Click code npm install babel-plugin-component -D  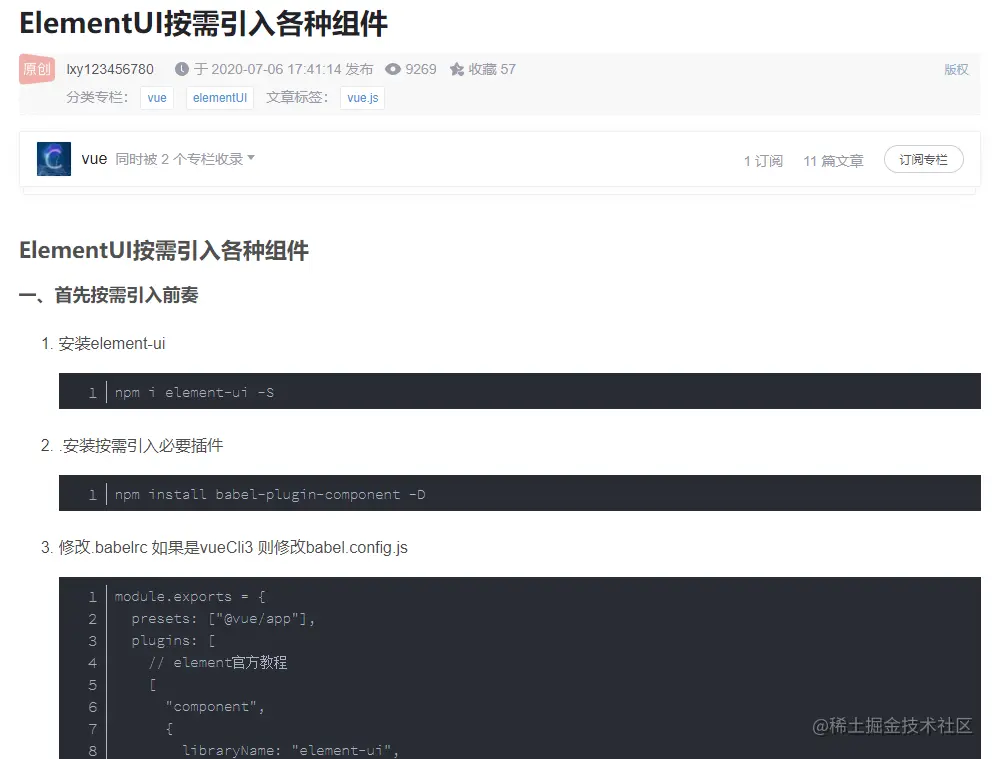[x=270, y=494]
